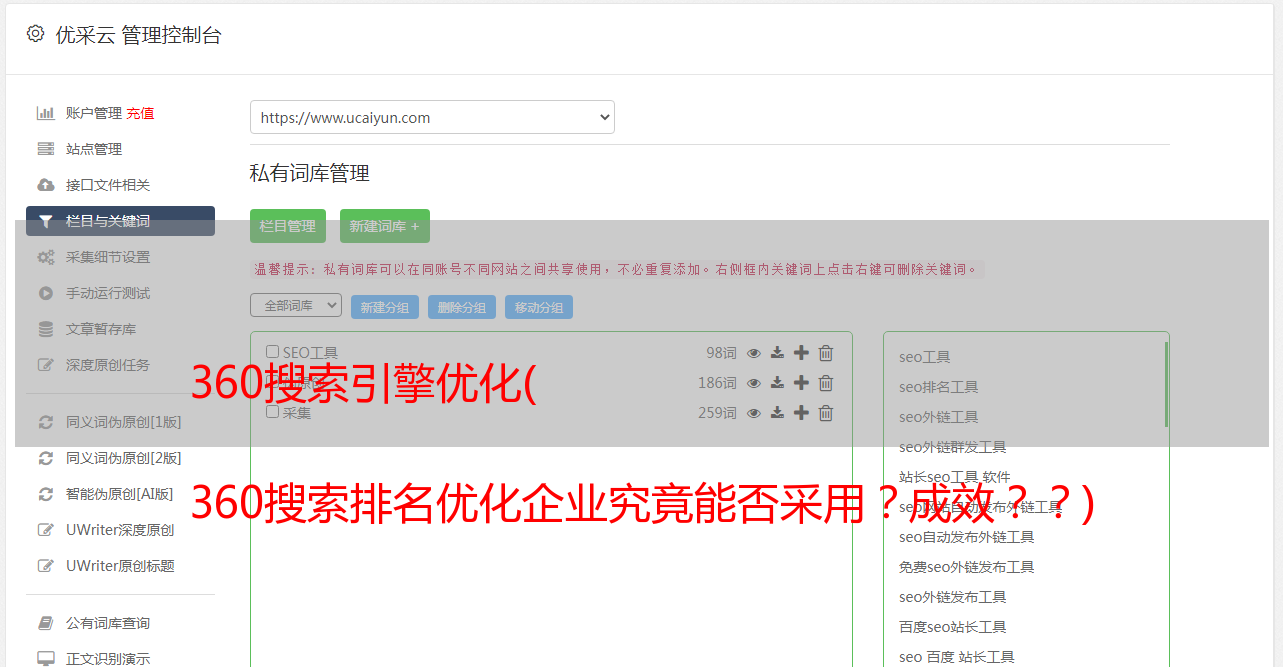Select the keyword seo 百度 站长工具
Viewport: 1283px width, 667px height.
click(x=957, y=657)
